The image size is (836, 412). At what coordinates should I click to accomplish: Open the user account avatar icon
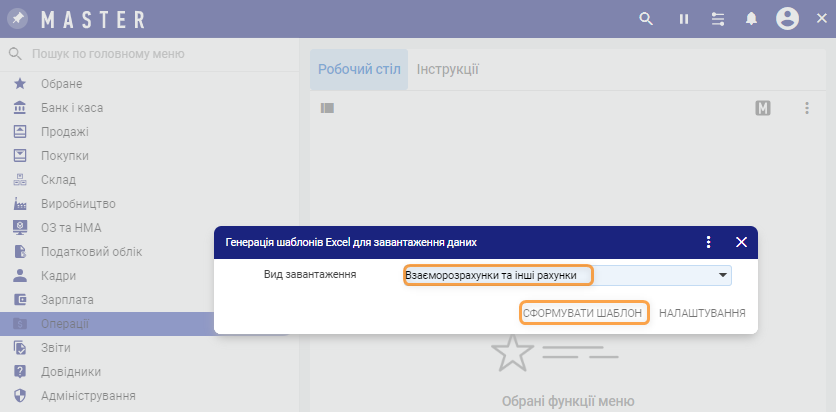pos(787,19)
